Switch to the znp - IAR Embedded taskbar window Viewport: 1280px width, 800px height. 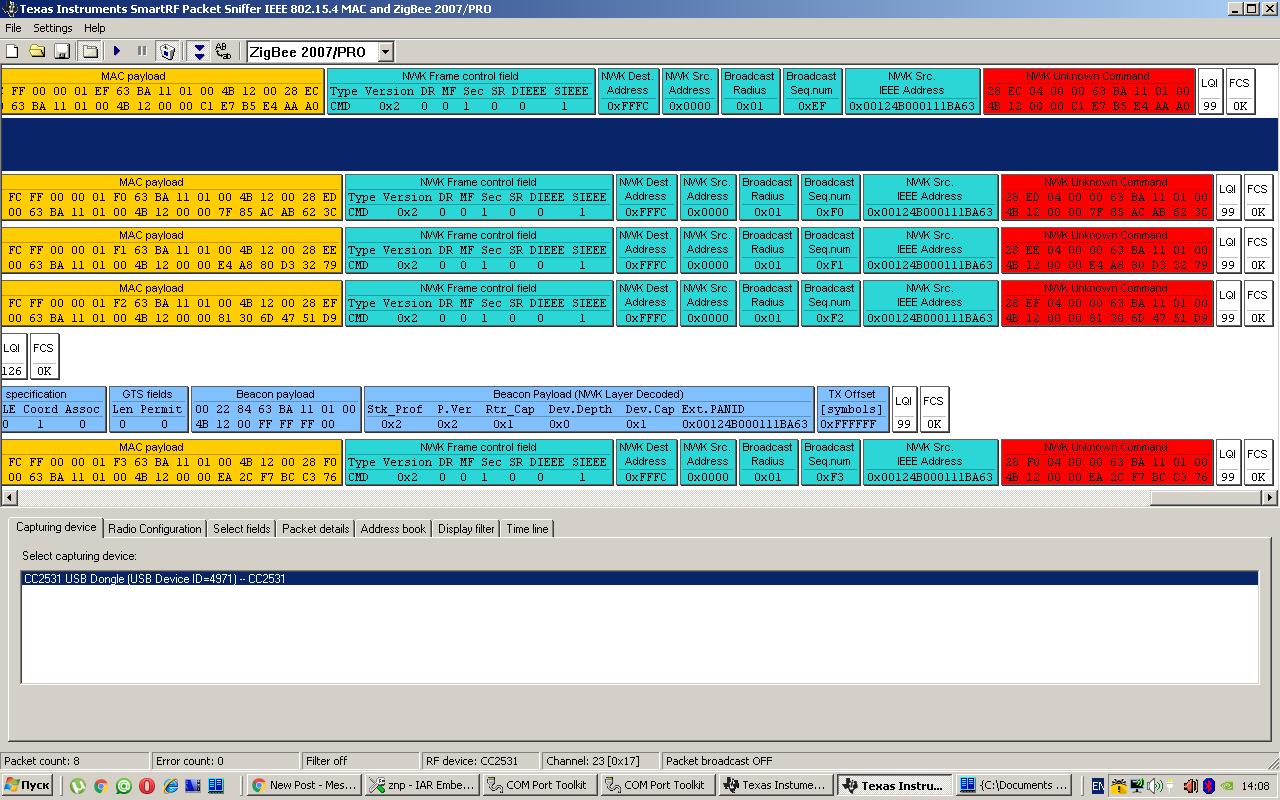click(x=421, y=785)
